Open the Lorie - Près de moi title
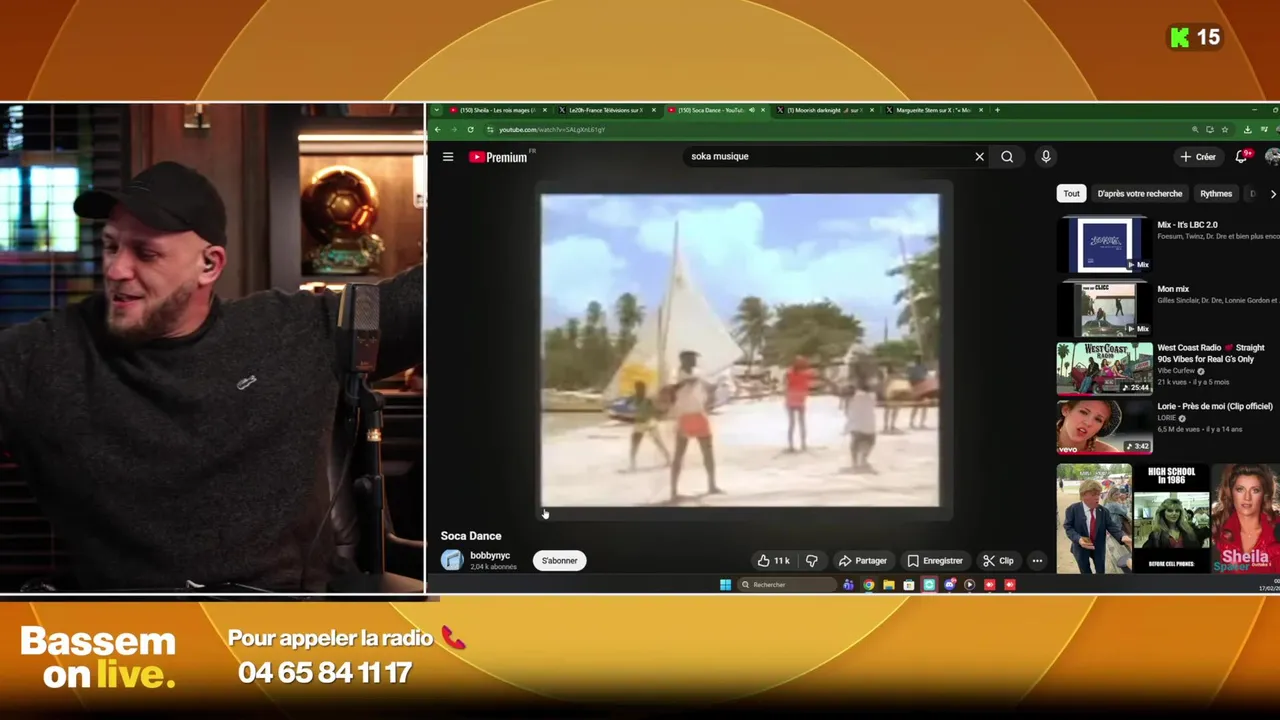1280x720 pixels. [1215, 407]
